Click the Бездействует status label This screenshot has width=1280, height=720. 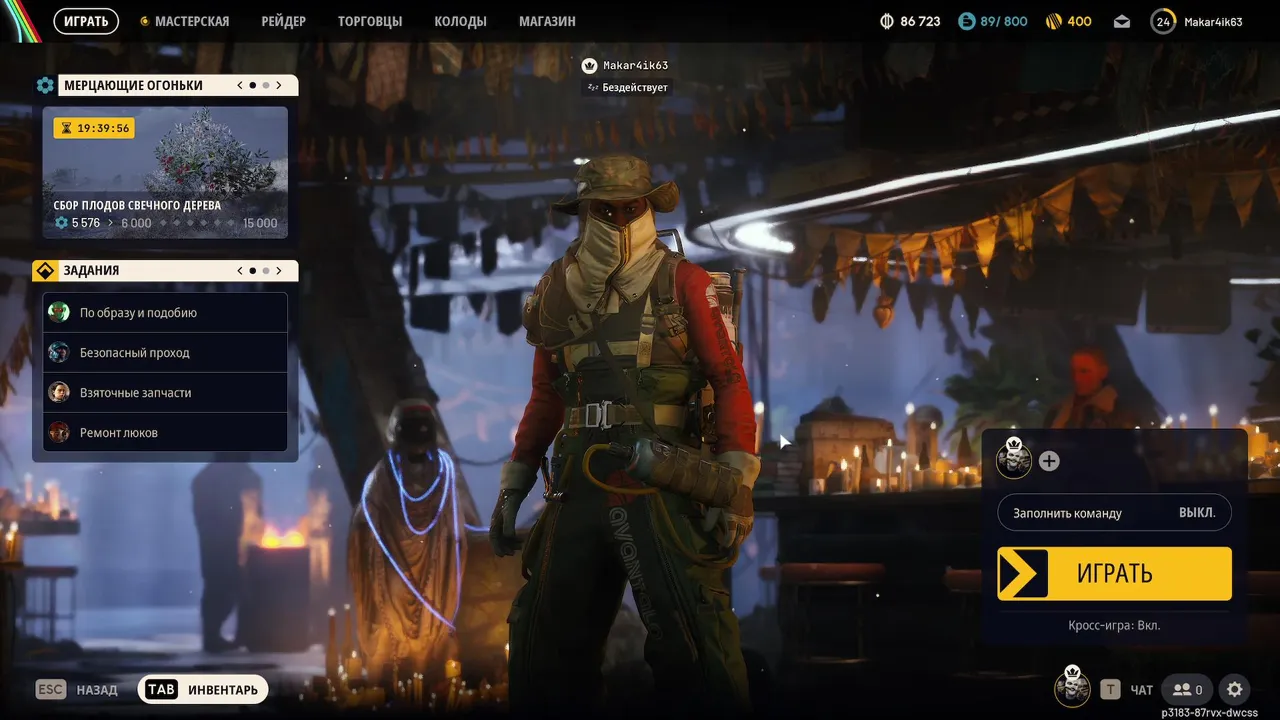click(x=628, y=87)
